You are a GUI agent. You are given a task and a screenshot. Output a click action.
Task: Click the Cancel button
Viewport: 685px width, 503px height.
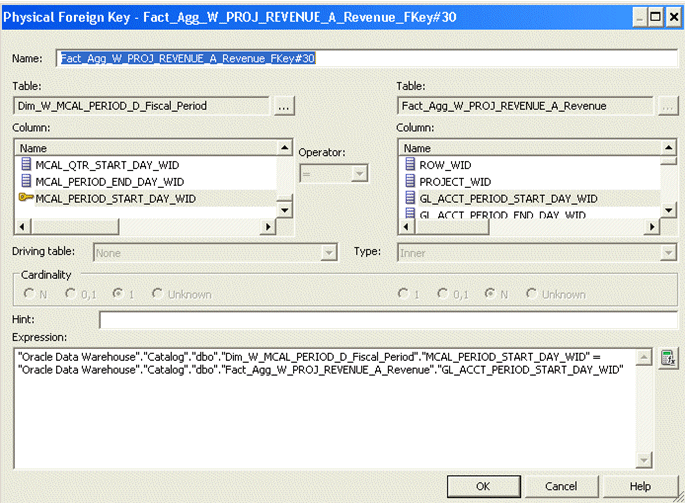pos(561,486)
